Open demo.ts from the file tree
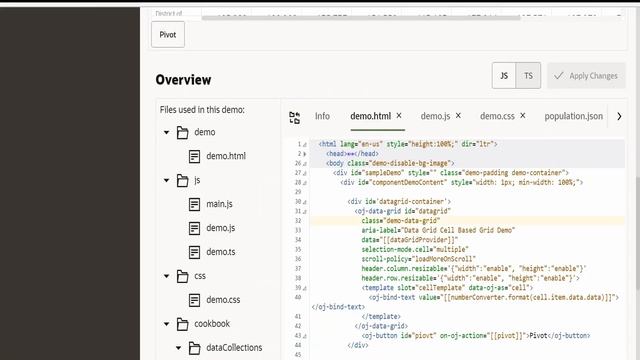 click(x=220, y=252)
